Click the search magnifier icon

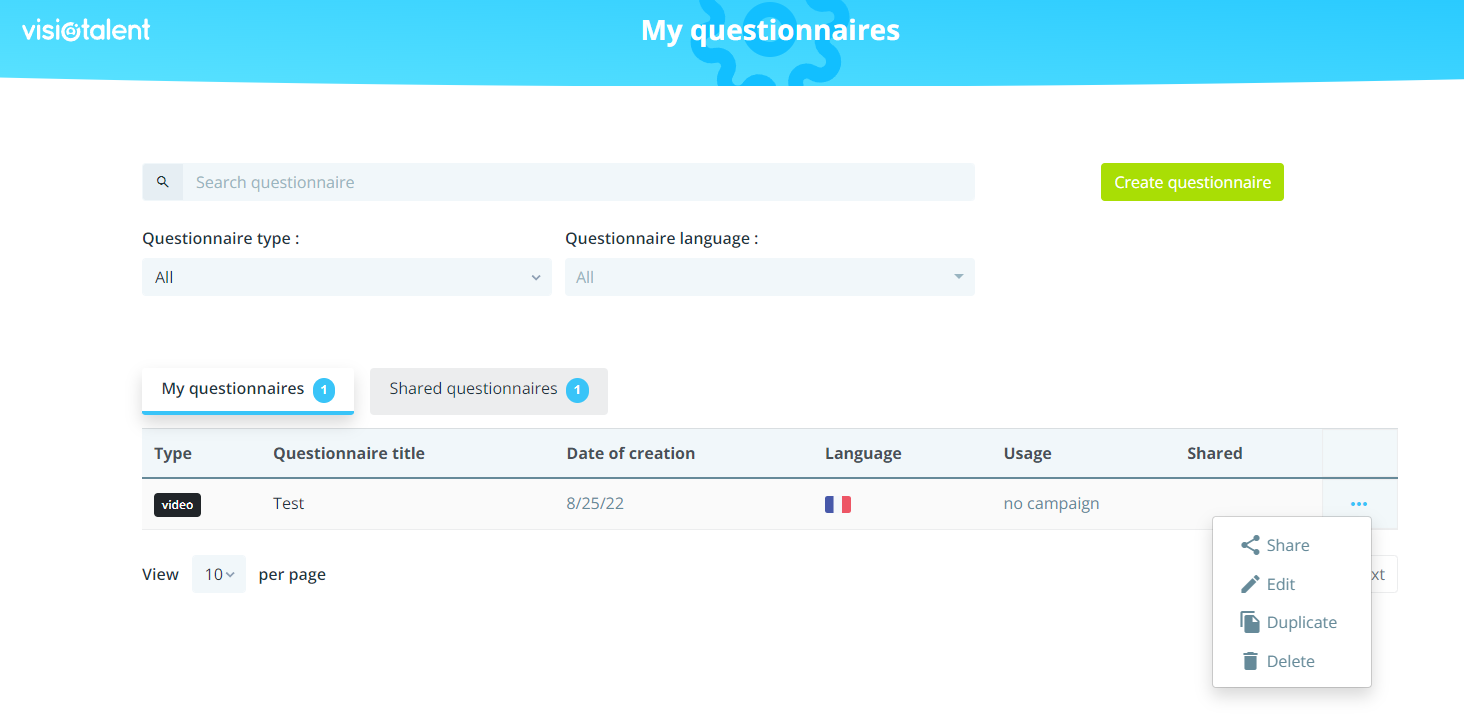(163, 182)
